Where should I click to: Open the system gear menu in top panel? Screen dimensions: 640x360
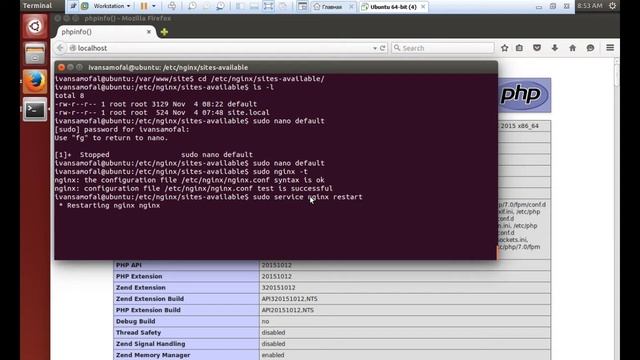point(612,6)
